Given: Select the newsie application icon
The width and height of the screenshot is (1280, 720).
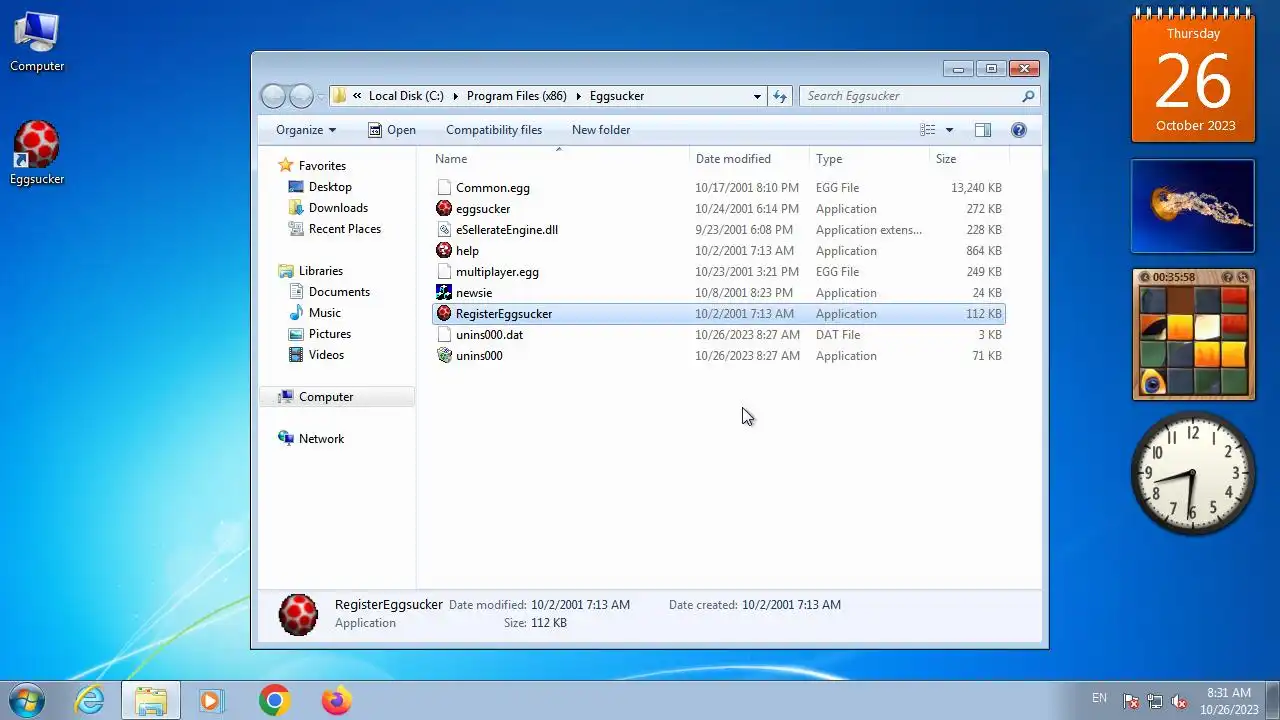Looking at the screenshot, I should coord(444,292).
